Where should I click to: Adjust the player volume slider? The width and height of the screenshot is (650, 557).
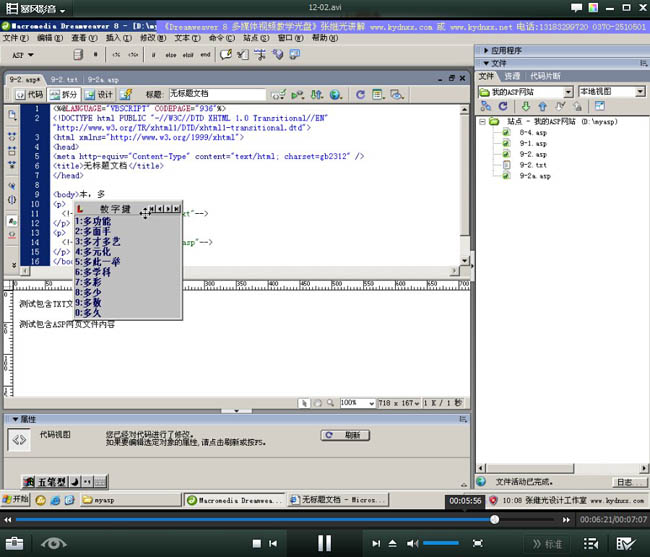(441, 543)
